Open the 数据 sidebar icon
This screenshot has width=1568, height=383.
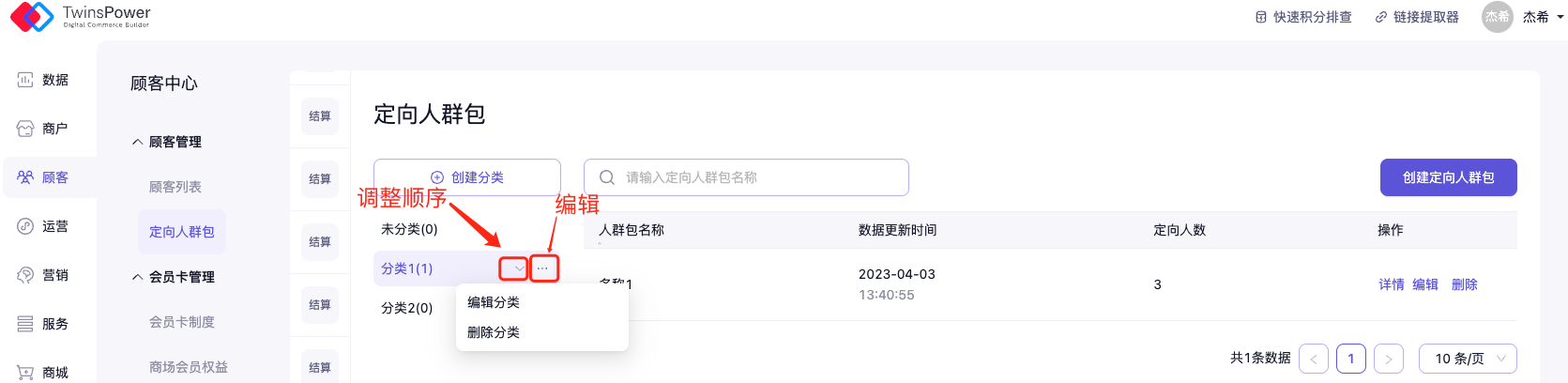(x=25, y=80)
